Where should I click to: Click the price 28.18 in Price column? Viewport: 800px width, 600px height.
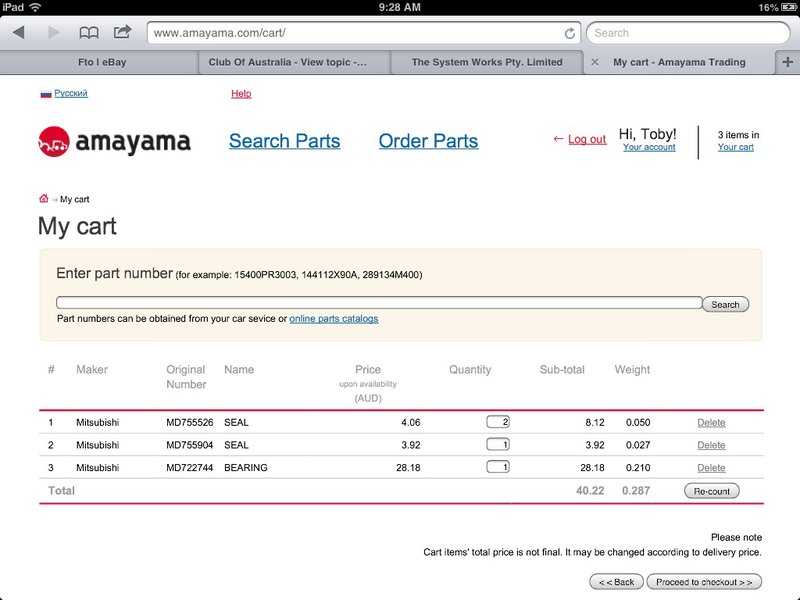click(x=408, y=467)
